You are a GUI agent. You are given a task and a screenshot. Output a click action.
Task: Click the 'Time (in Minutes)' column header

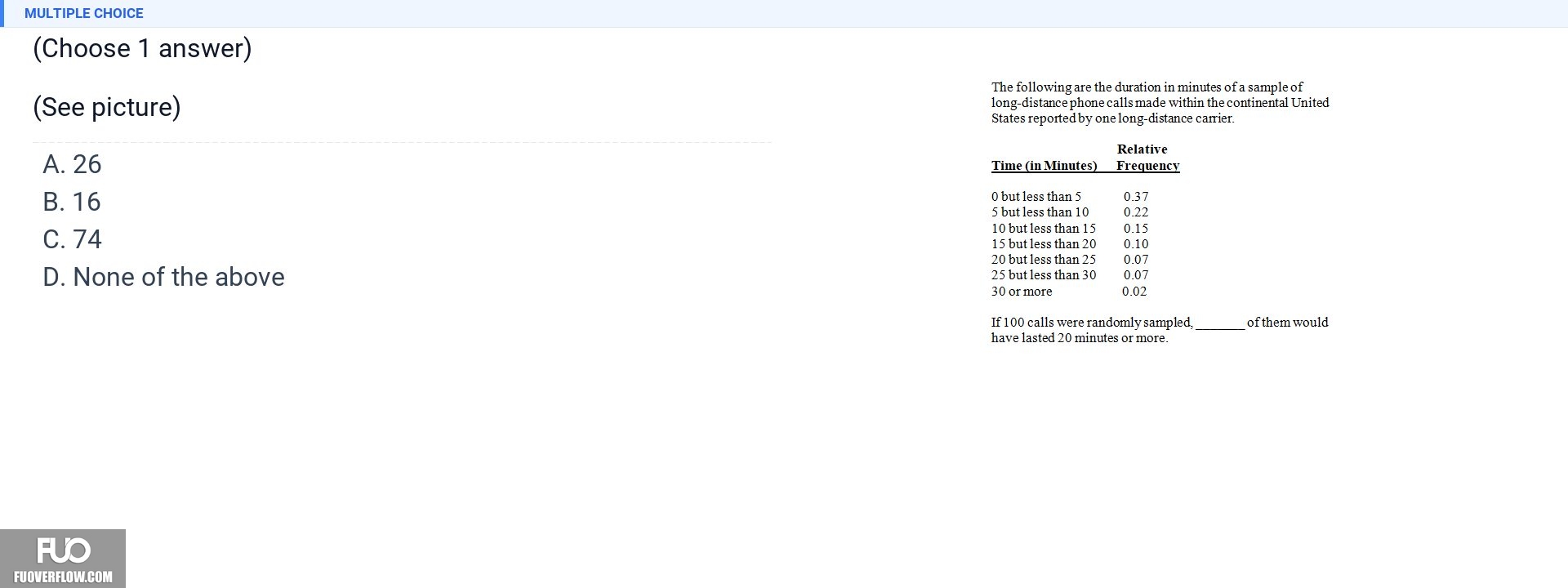[1044, 165]
